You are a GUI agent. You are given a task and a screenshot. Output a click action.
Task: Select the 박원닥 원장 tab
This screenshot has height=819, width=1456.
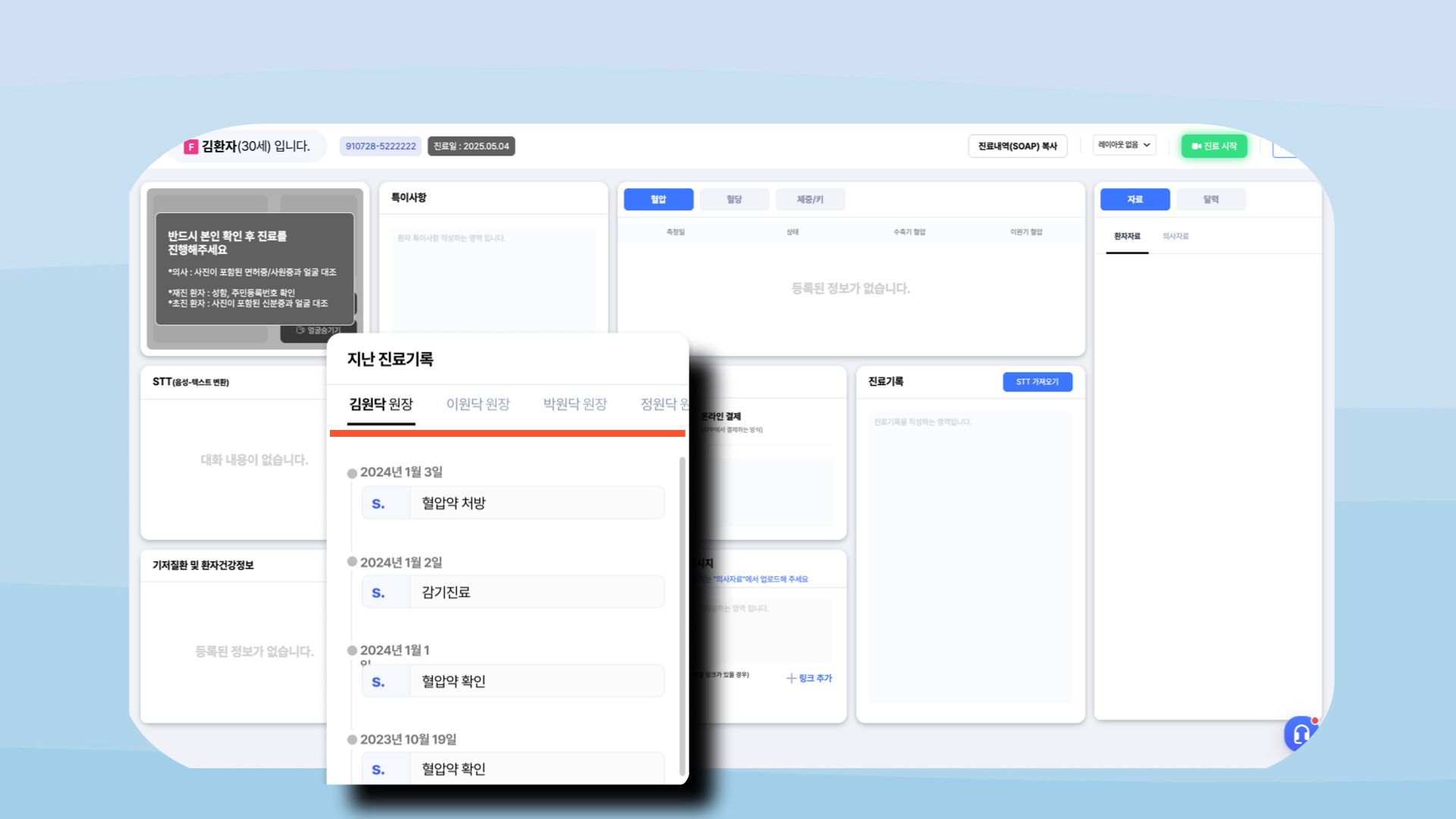coord(575,404)
